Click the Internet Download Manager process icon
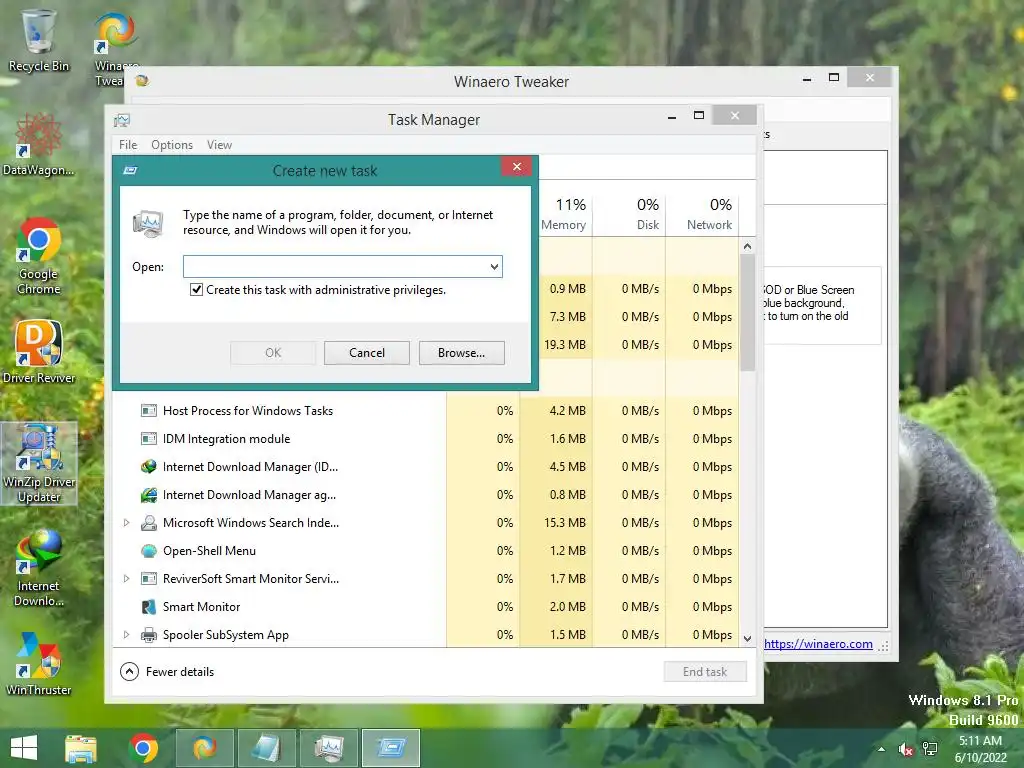Viewport: 1024px width, 768px height. coord(149,467)
